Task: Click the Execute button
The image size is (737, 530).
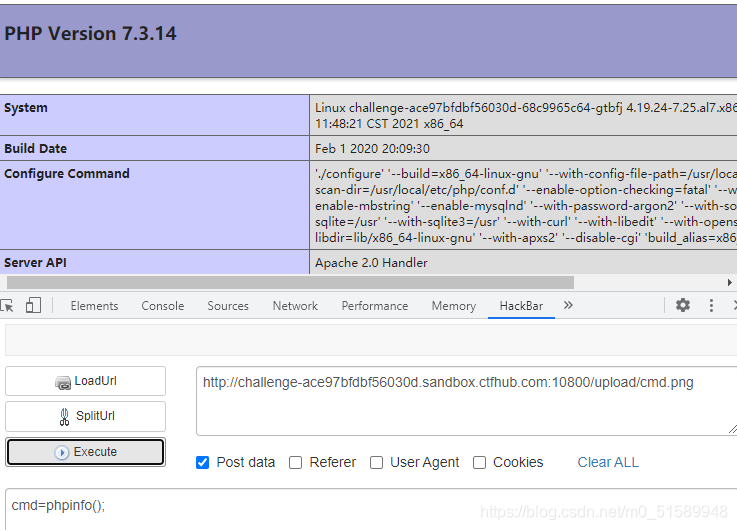Action: pos(86,452)
